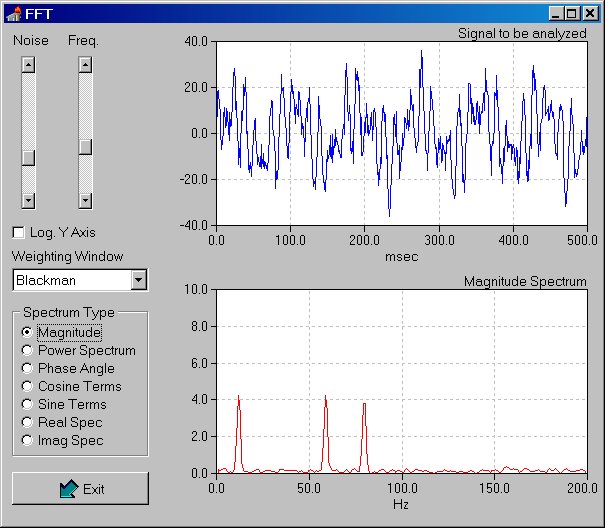Click the Freq. scrollbar track above thumb
Viewport: 605px width, 528px height.
(85, 106)
